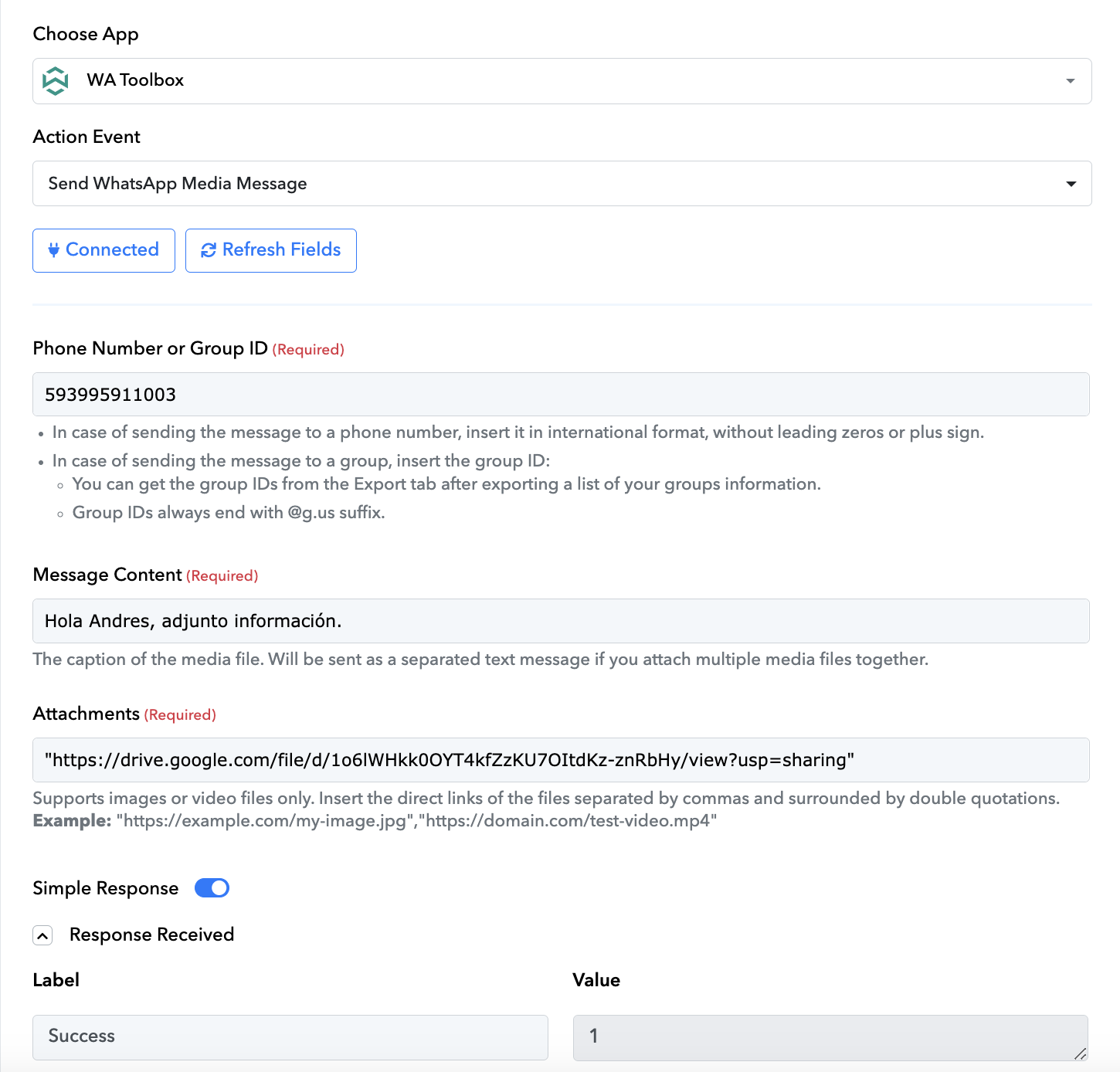
Task: Click the Simple Response label
Action: coord(106,888)
